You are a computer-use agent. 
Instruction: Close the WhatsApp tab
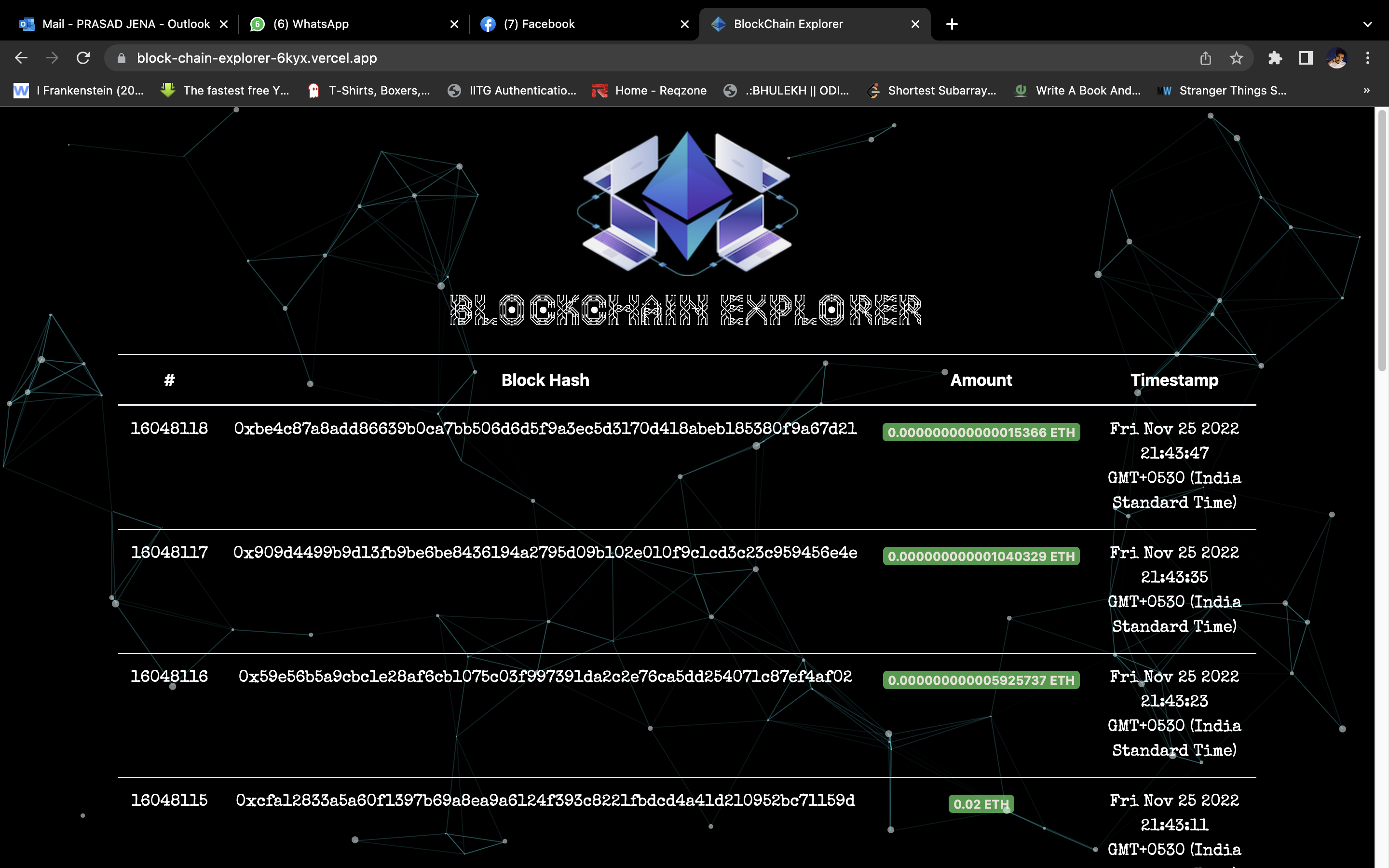454,24
